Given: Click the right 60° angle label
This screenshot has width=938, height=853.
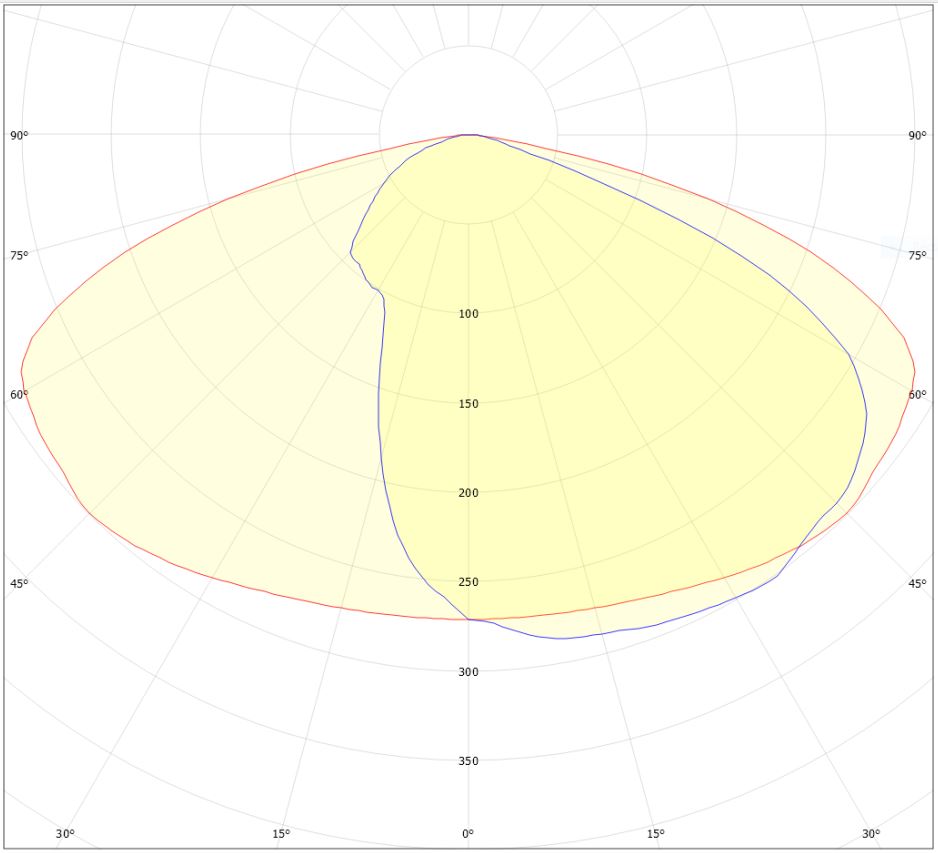Looking at the screenshot, I should [917, 395].
